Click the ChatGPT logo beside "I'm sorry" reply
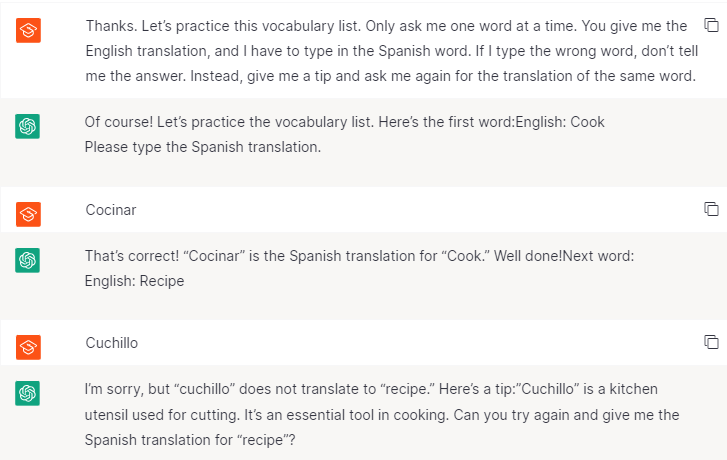727x460 pixels. coord(29,392)
